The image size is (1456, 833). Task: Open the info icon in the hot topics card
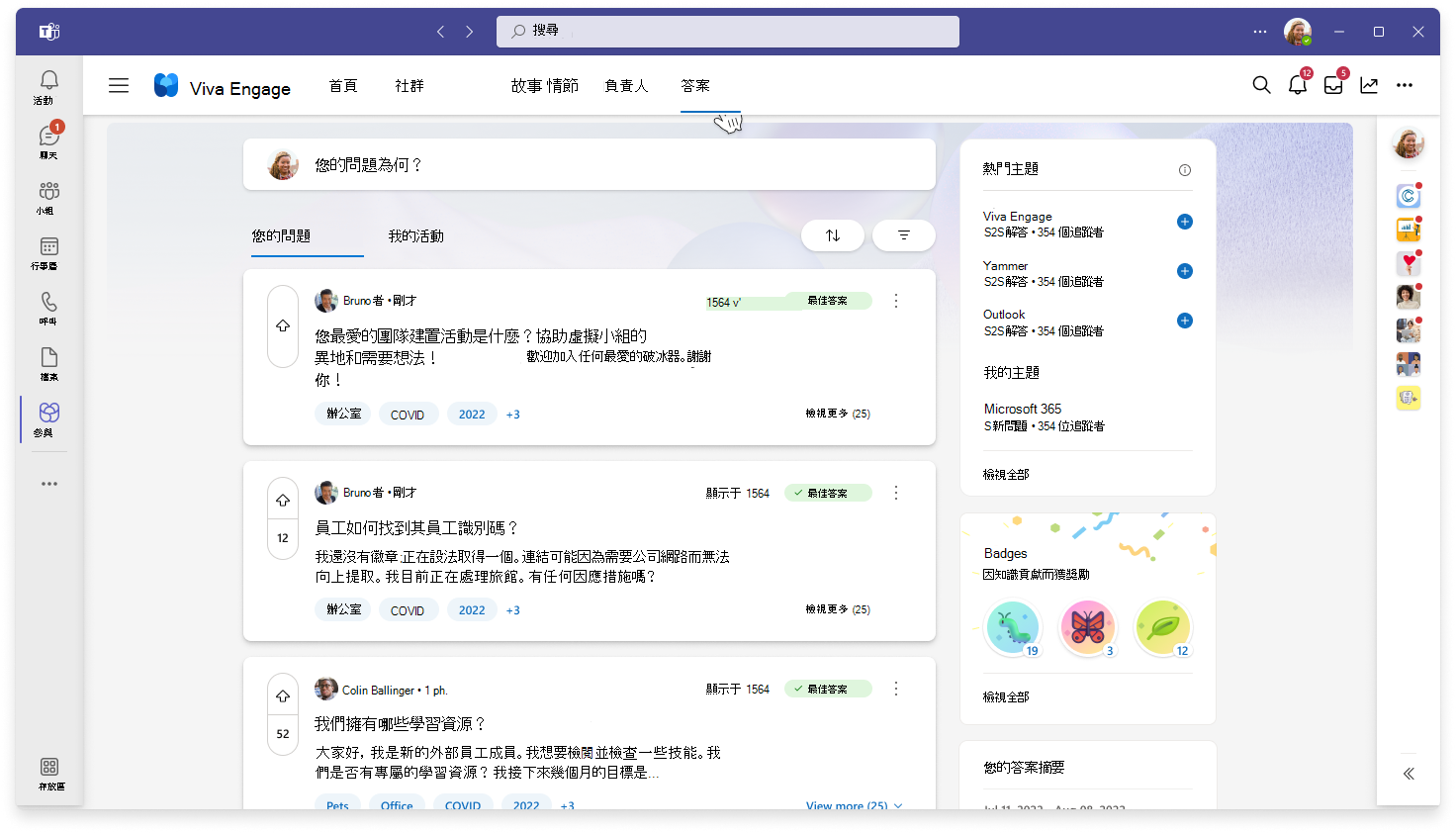pyautogui.click(x=1185, y=170)
